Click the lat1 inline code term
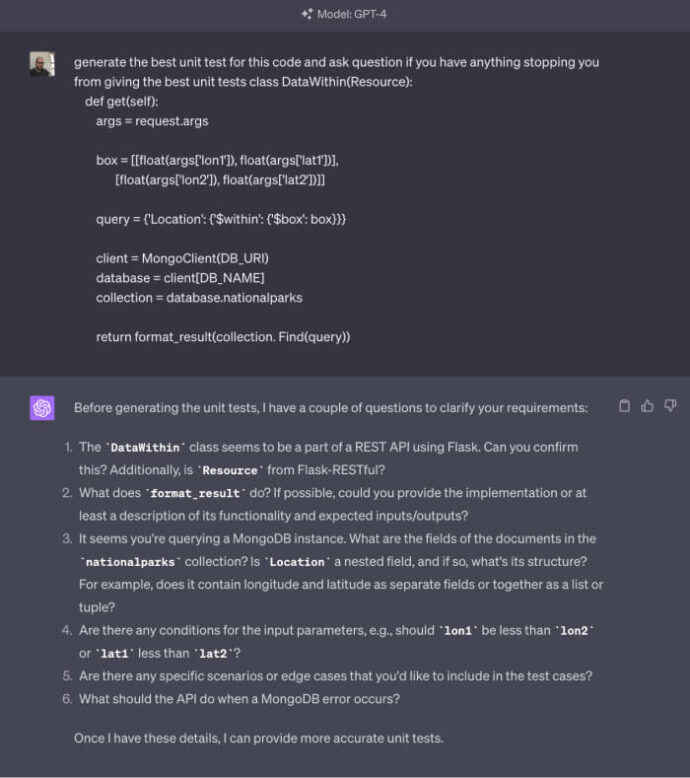Screen dimensions: 690x778 [x=114, y=653]
